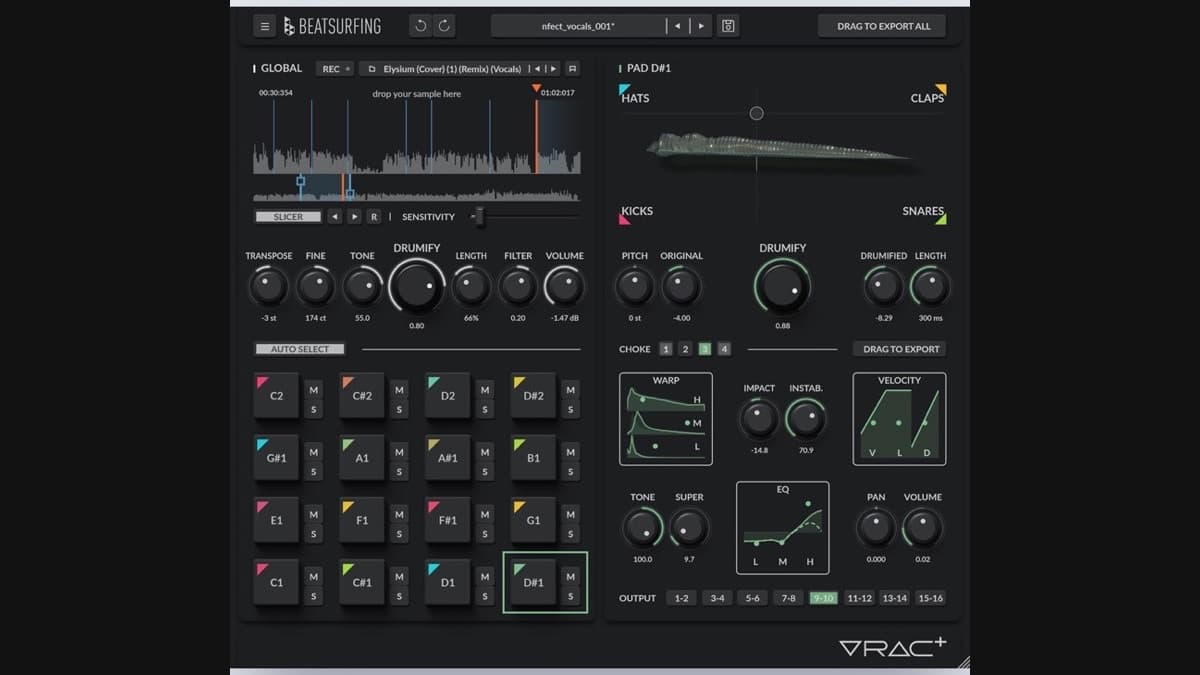Screen dimensions: 1200x675
Task: Click the Global Drumify large knob
Action: (416, 287)
